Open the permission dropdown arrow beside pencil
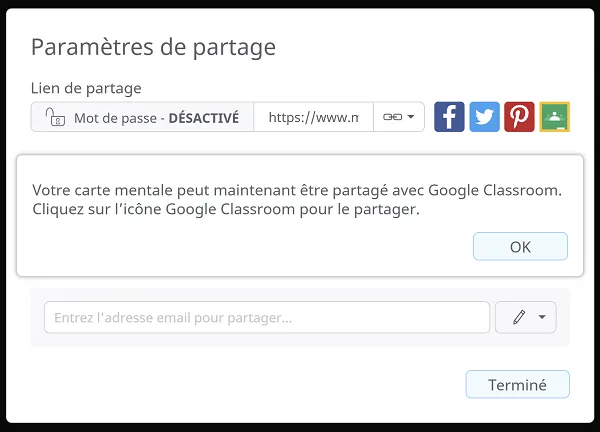 point(542,317)
